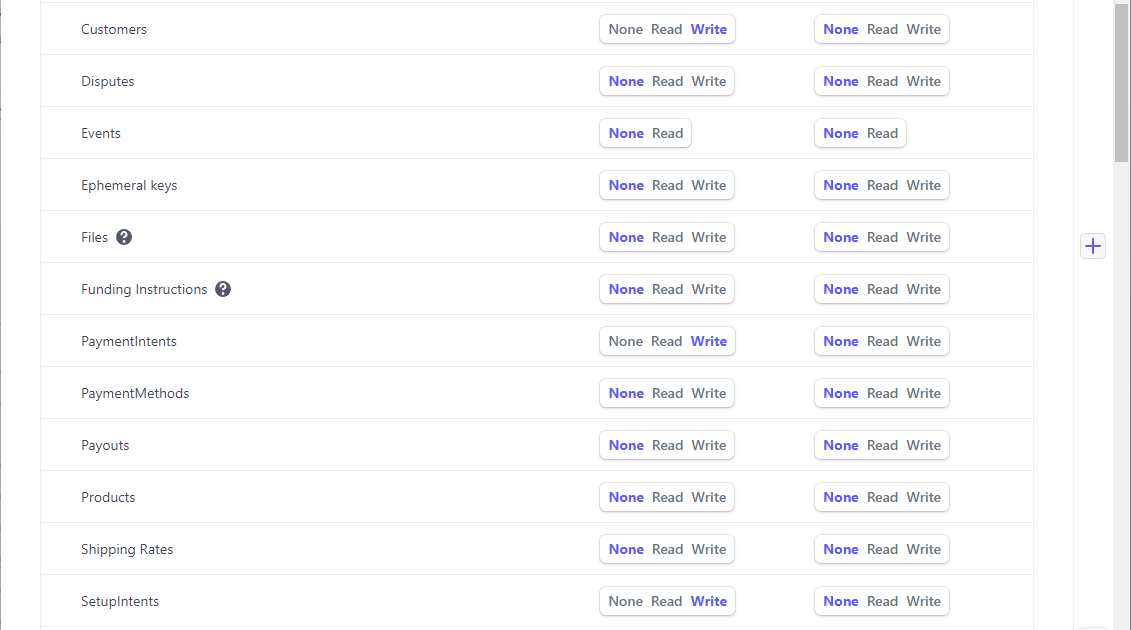This screenshot has height=630, width=1131.
Task: Select Read for SetupIntents in first column
Action: (666, 601)
